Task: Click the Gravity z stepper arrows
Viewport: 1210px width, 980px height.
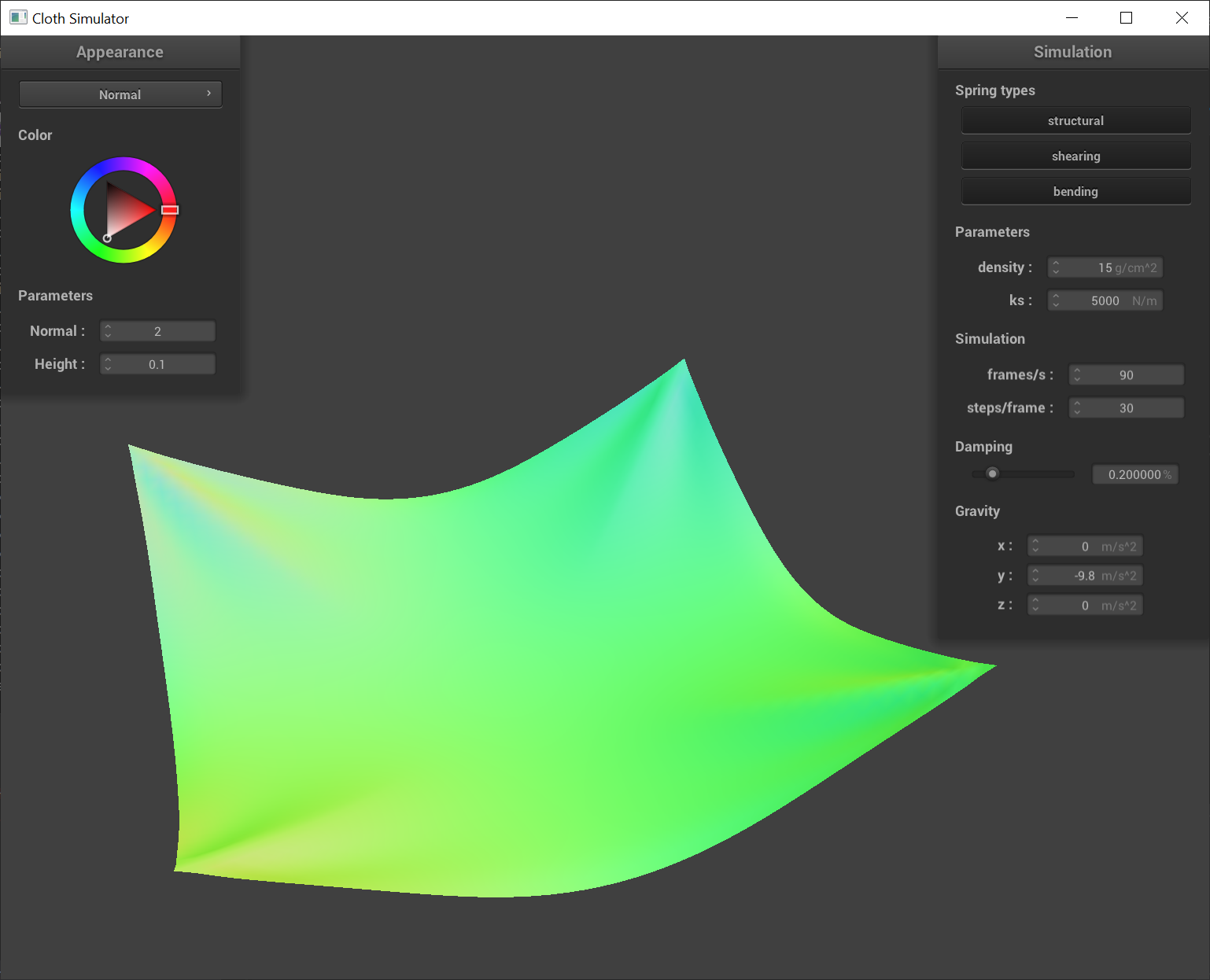Action: 1035,605
